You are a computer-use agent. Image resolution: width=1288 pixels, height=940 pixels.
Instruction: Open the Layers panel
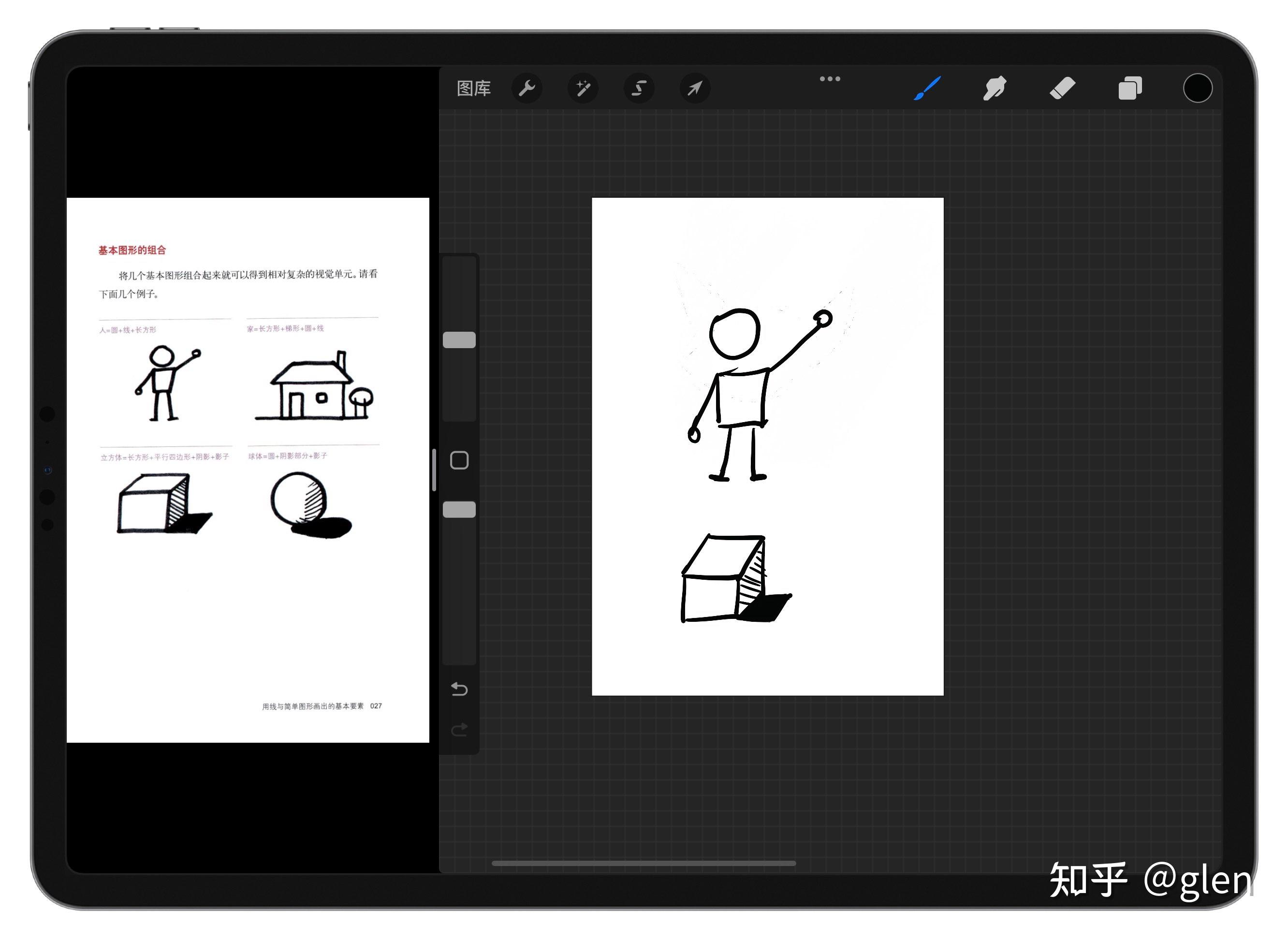click(1130, 88)
